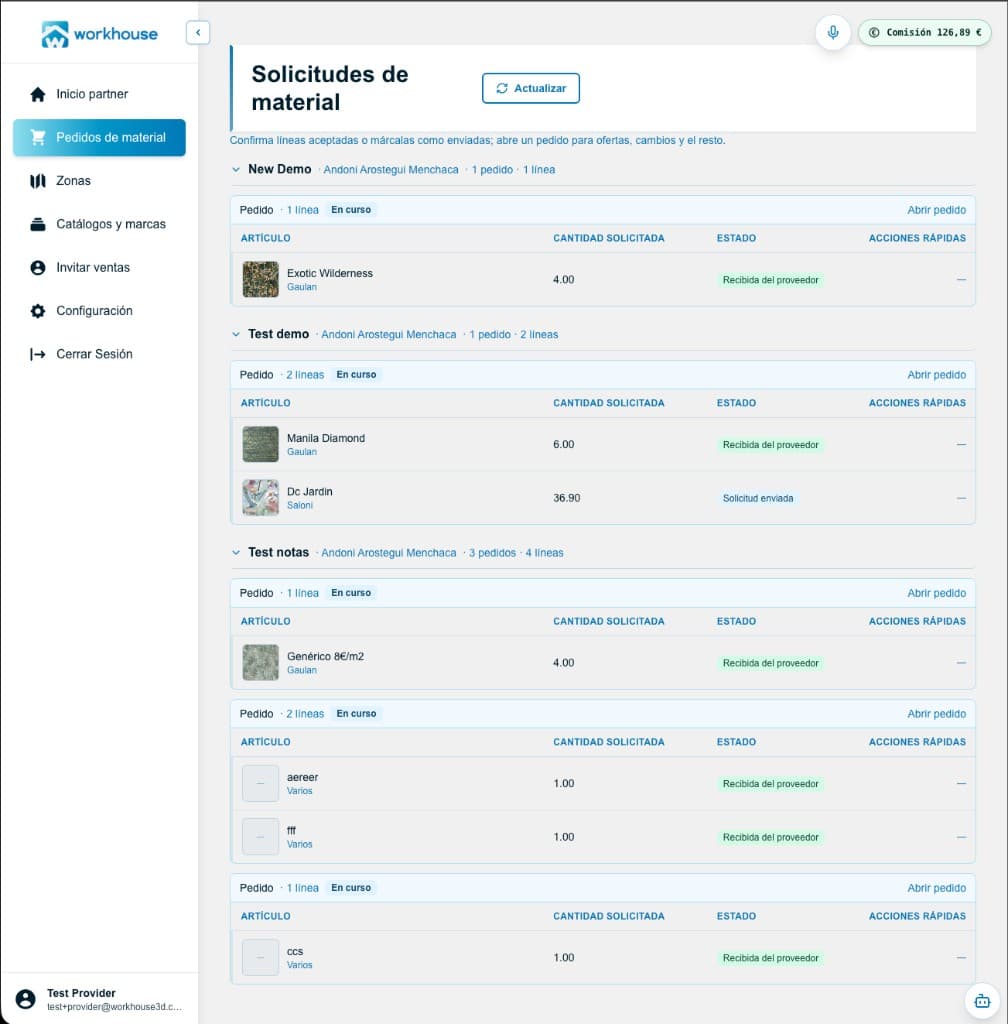Collapse the New Demo group
This screenshot has width=1008, height=1024.
(236, 170)
